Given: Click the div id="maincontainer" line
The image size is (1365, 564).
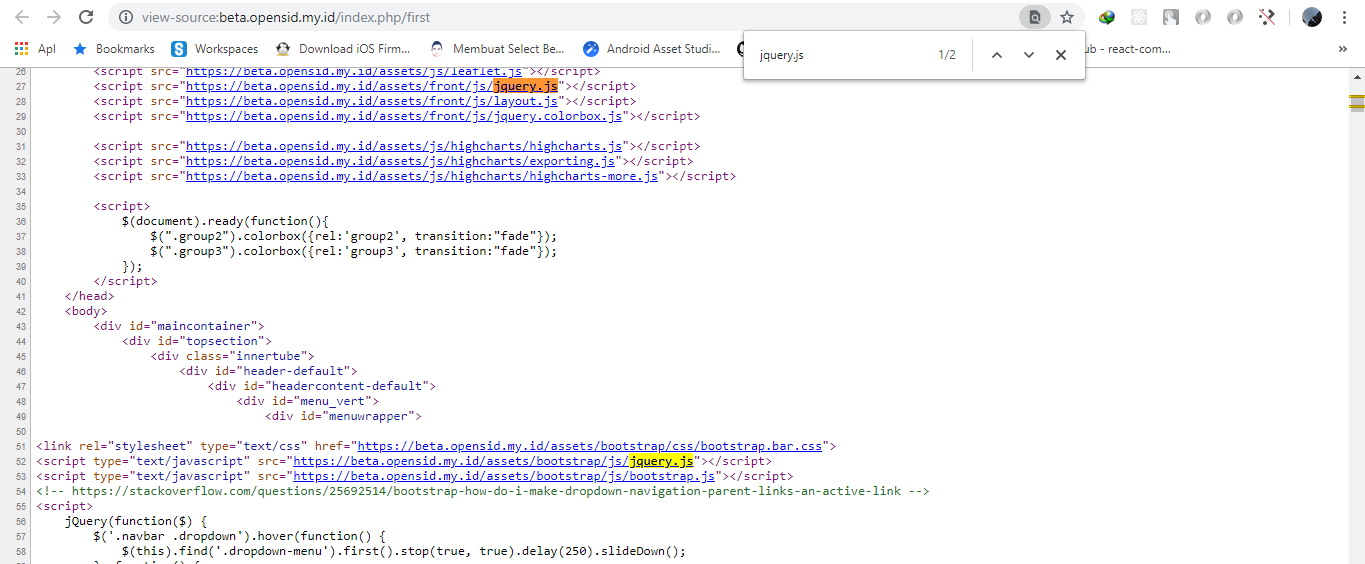Looking at the screenshot, I should [x=179, y=326].
